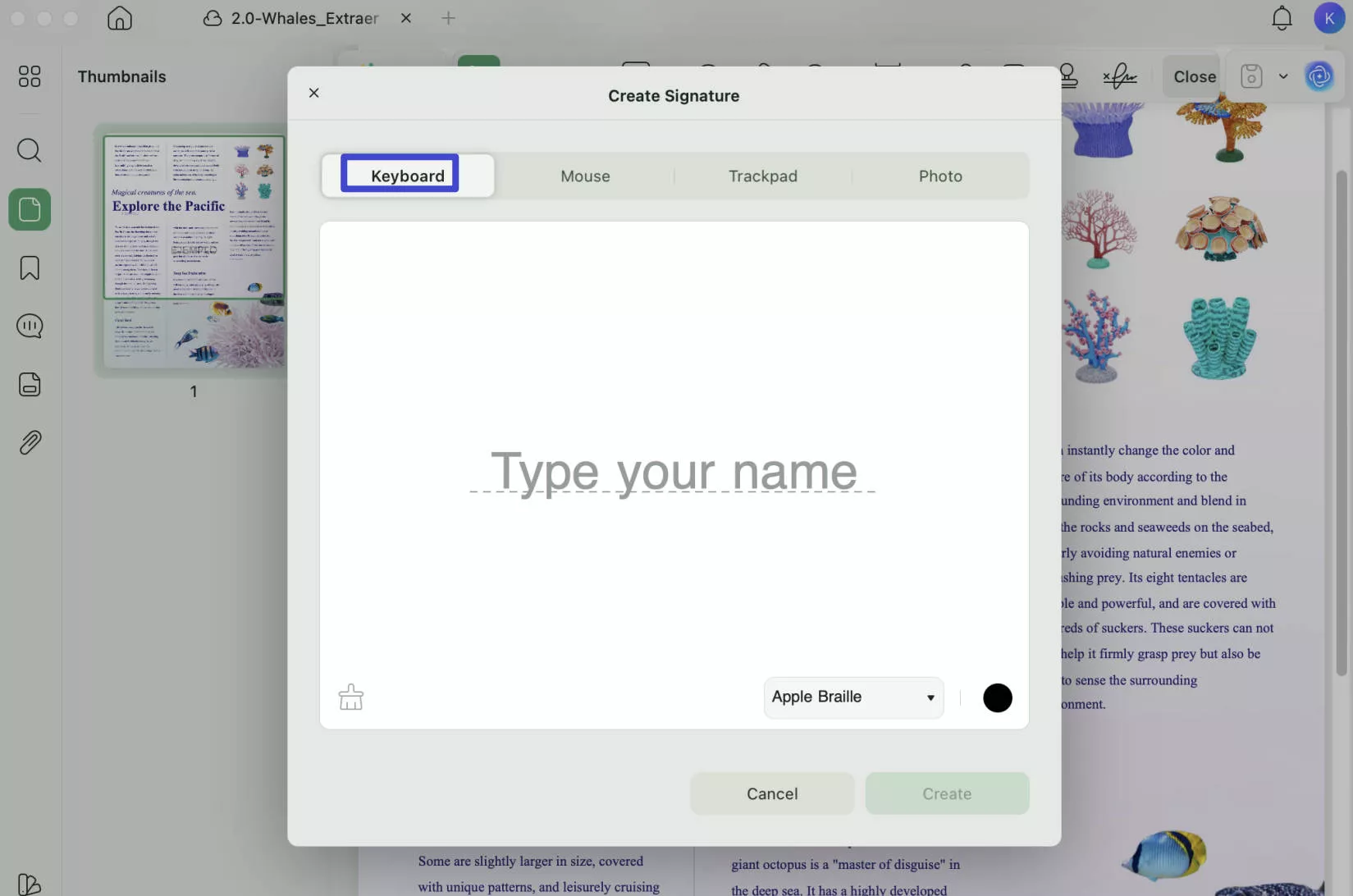The height and width of the screenshot is (896, 1353).
Task: Switch to the Photo signature tab
Action: point(940,176)
